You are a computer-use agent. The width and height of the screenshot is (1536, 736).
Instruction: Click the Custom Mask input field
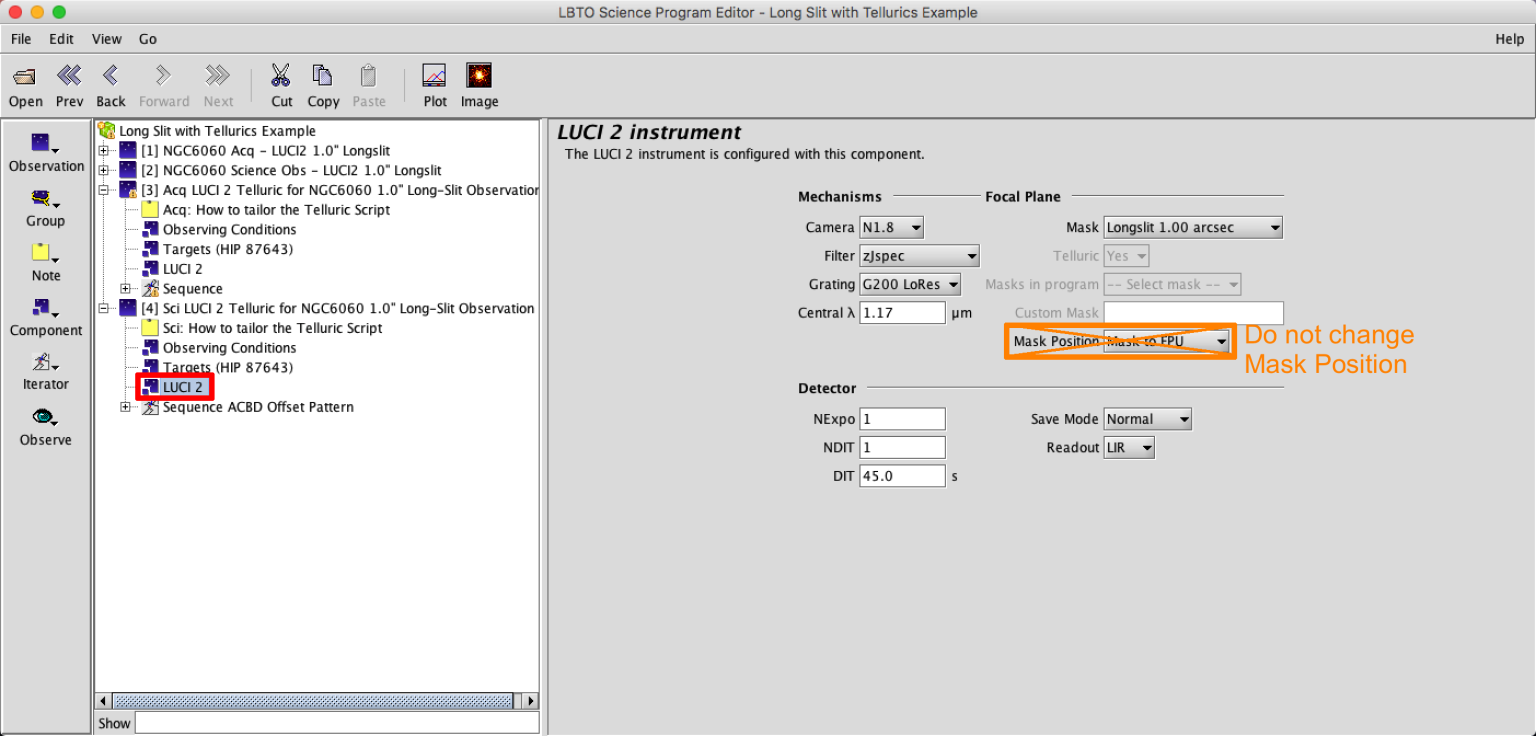[x=1193, y=313]
